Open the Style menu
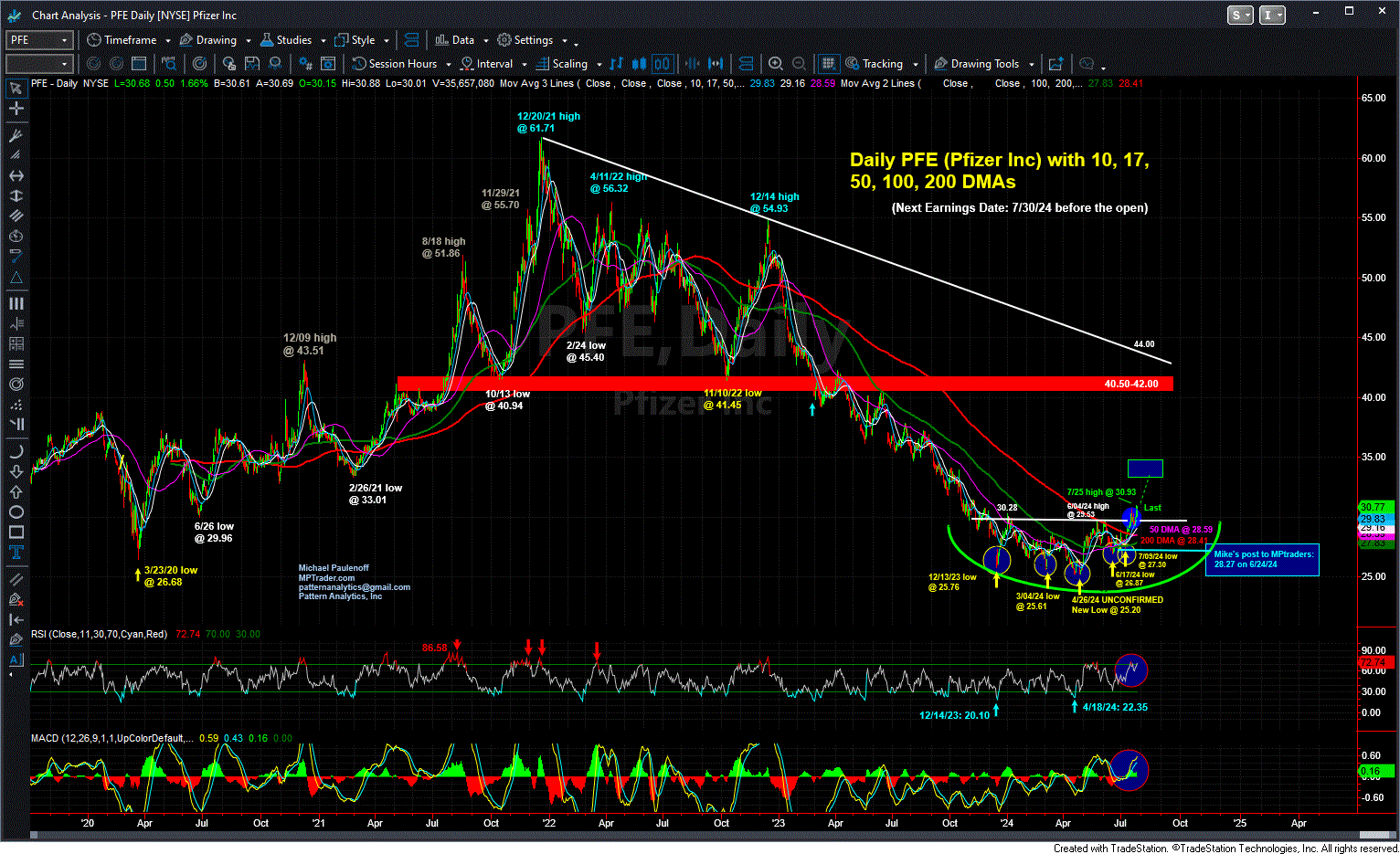 pyautogui.click(x=355, y=40)
